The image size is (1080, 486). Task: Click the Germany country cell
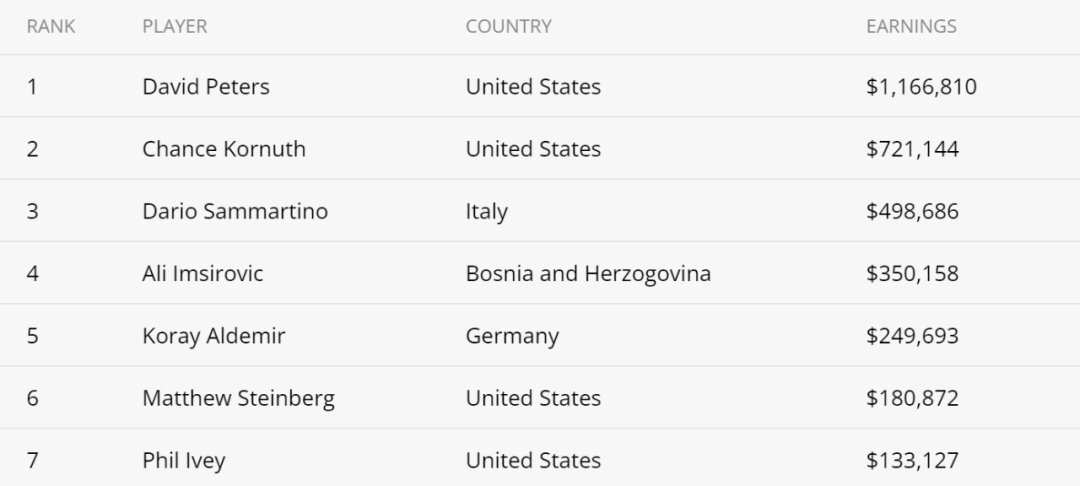coord(512,336)
